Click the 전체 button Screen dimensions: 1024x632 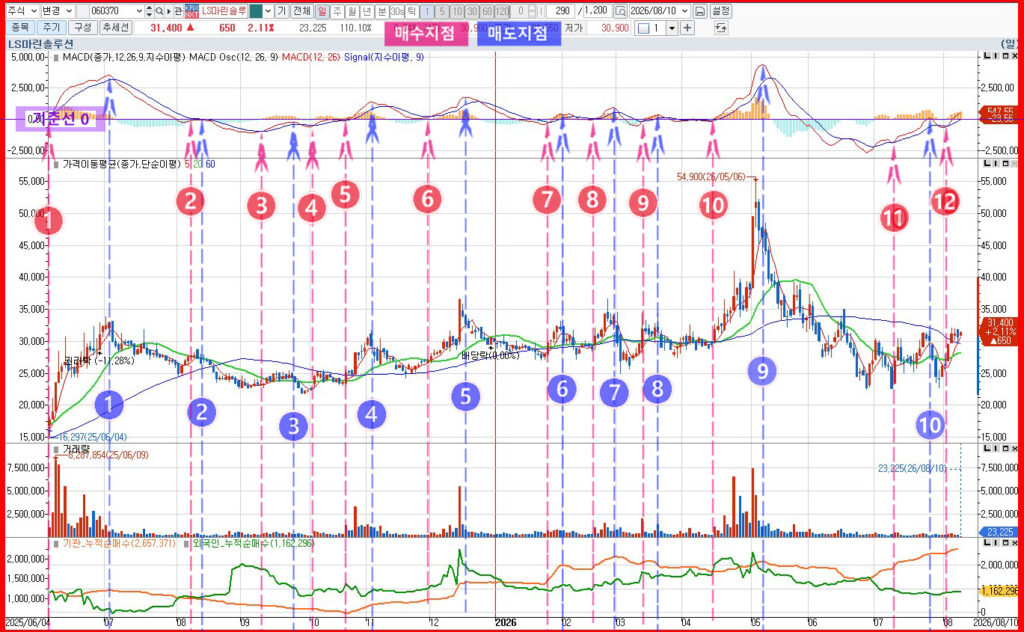[302, 11]
